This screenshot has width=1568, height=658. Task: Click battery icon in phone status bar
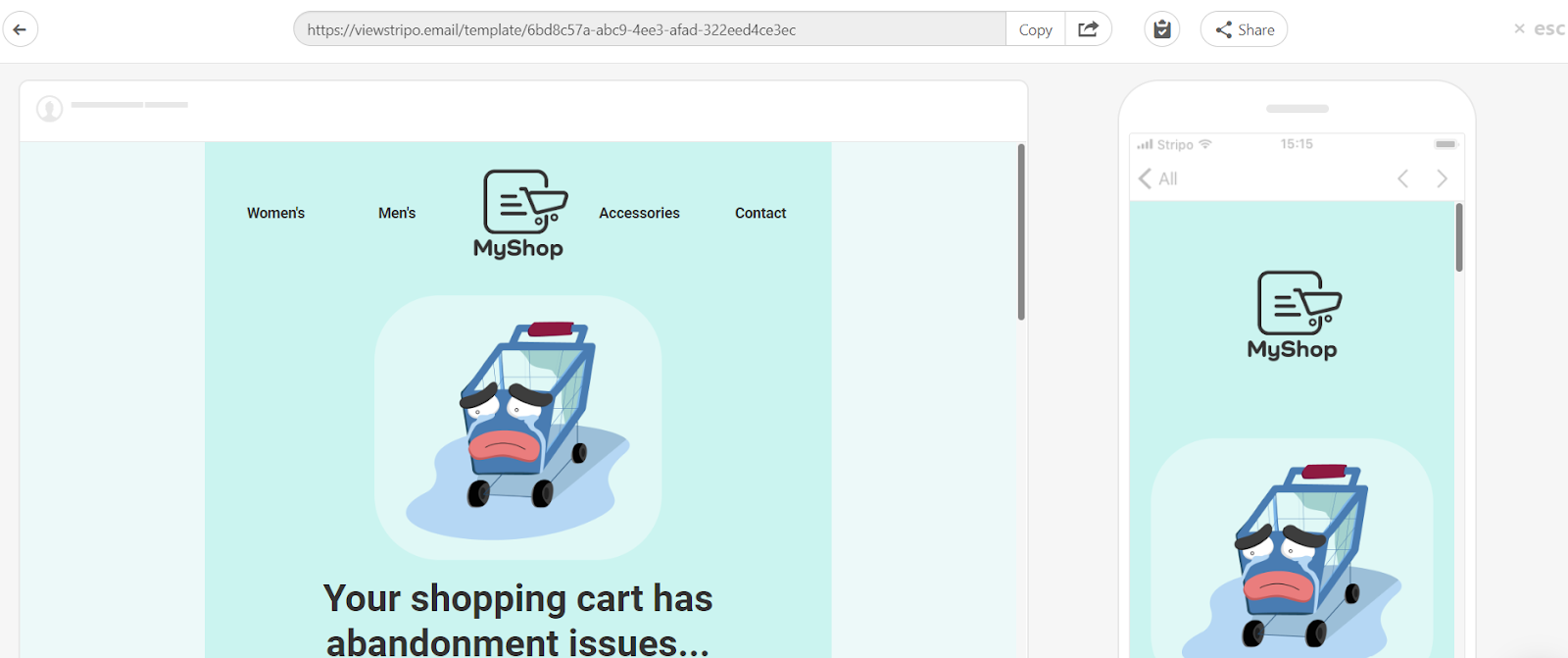click(1446, 144)
